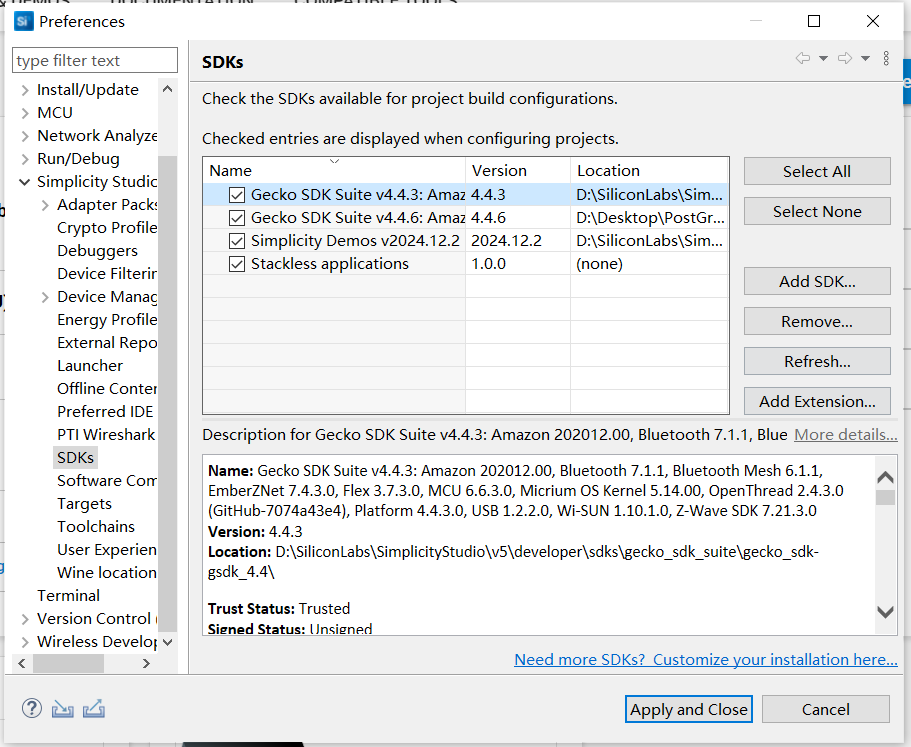Cancel the Preferences dialog
Screen dimensions: 911x747
(x=826, y=709)
